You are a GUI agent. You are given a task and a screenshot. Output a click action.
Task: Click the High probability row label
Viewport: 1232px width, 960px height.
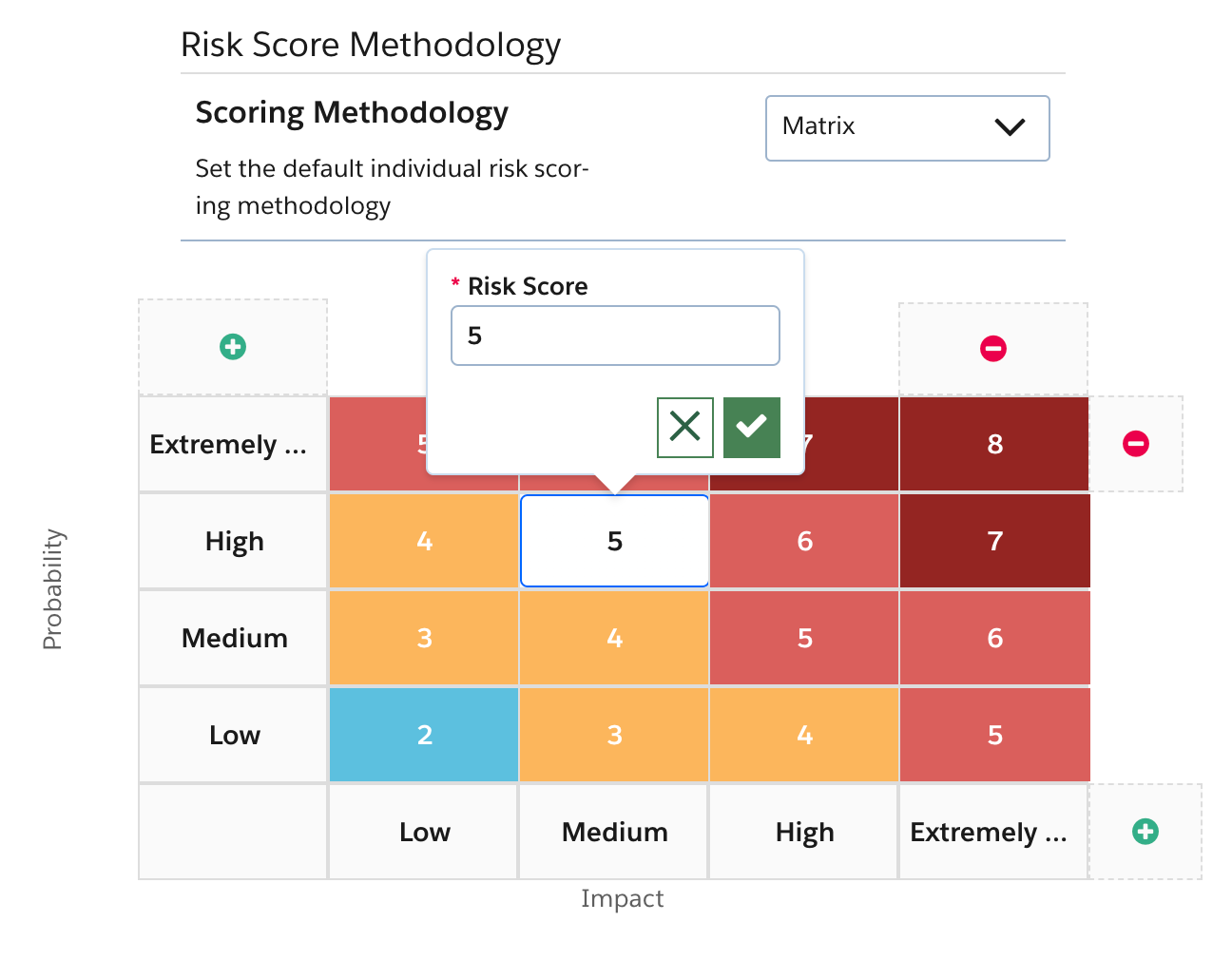tap(233, 541)
